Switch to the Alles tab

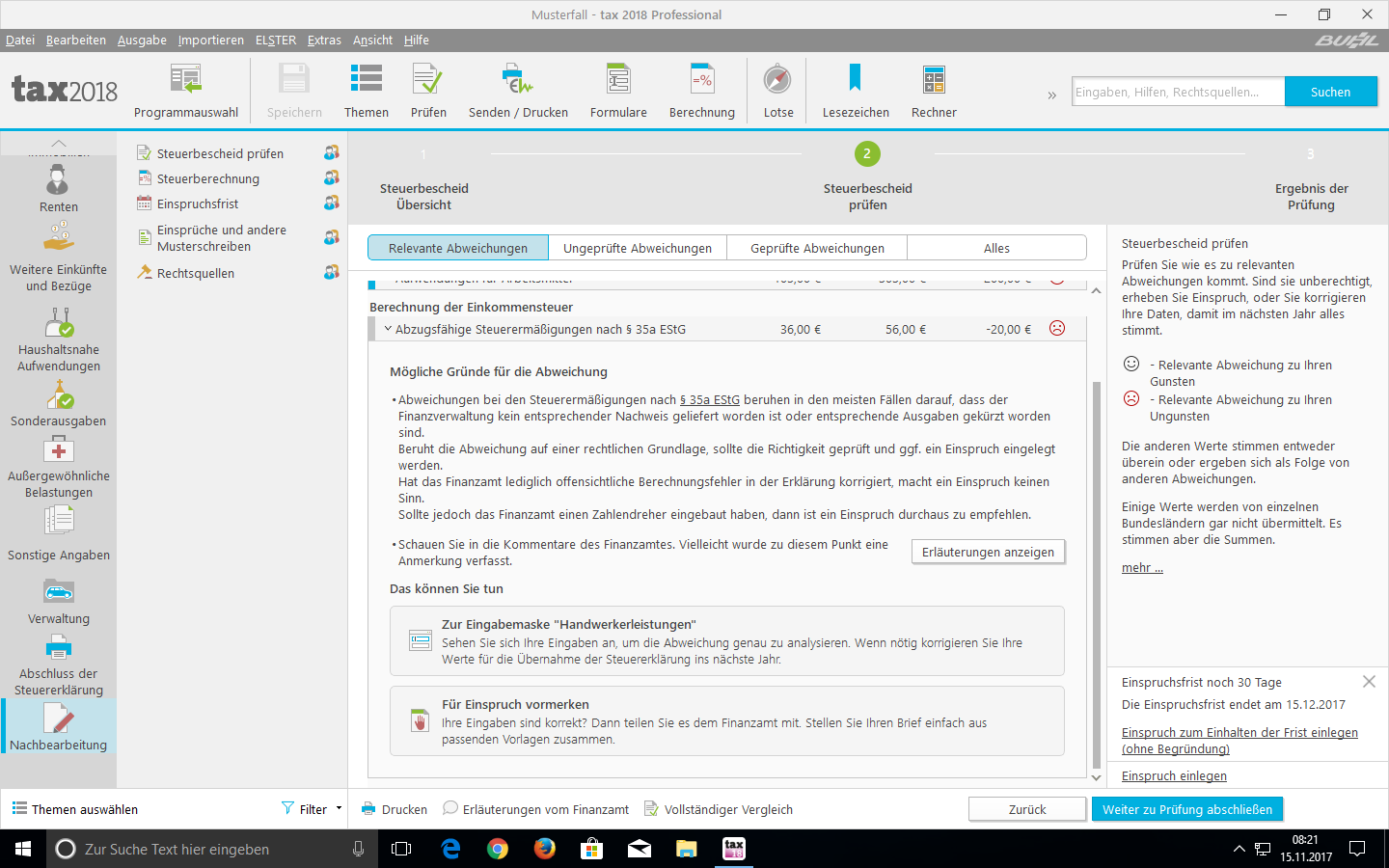[996, 248]
